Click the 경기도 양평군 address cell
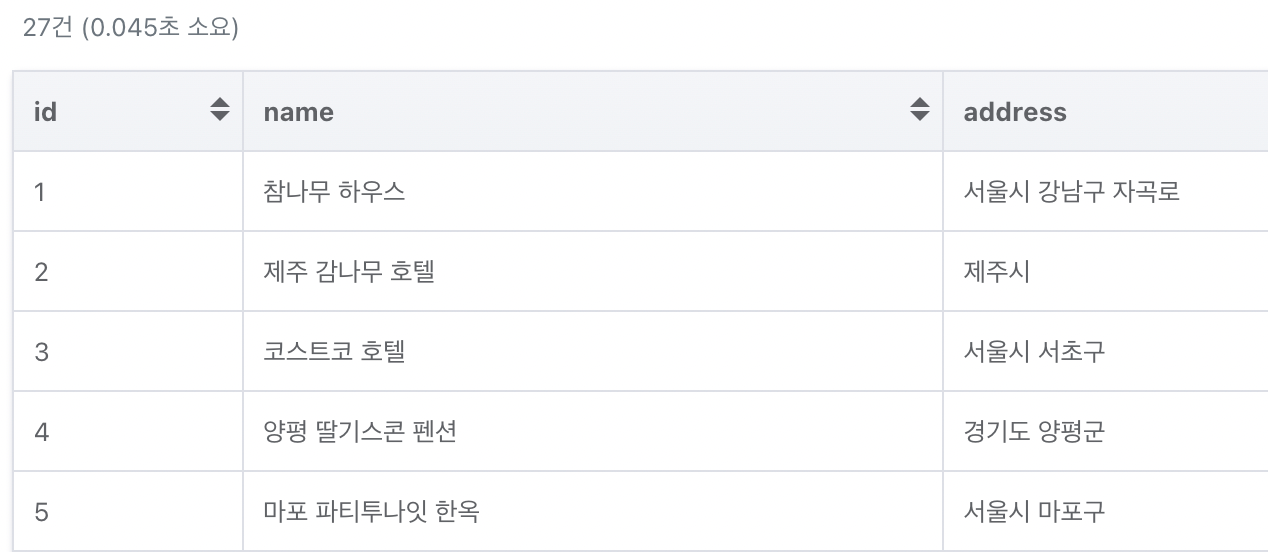1268x552 pixels. point(1106,431)
